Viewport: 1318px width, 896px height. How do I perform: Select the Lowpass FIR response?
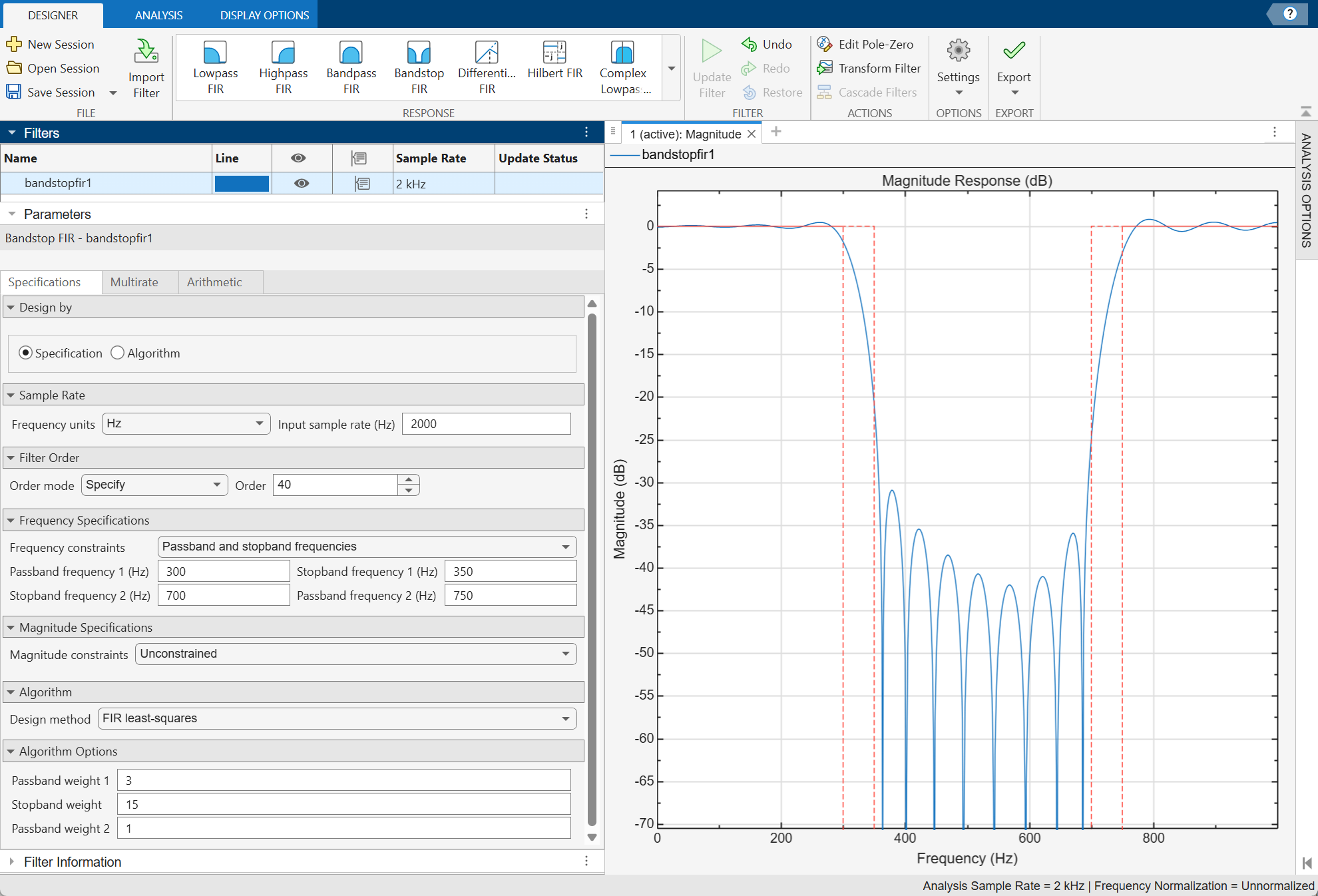[214, 65]
